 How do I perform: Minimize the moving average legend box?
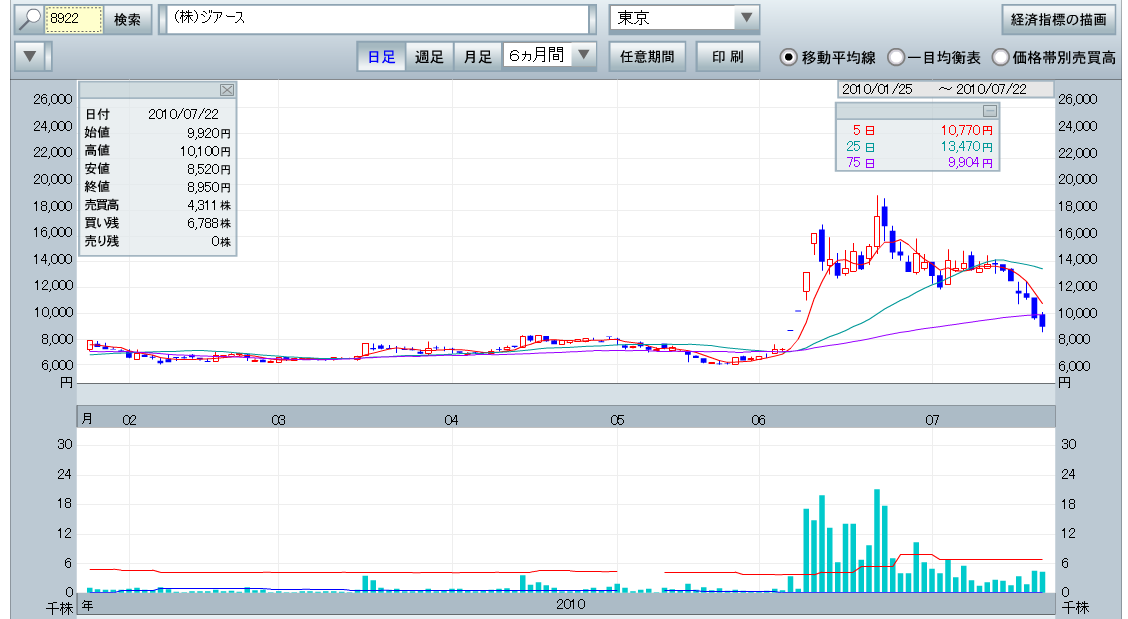989,111
